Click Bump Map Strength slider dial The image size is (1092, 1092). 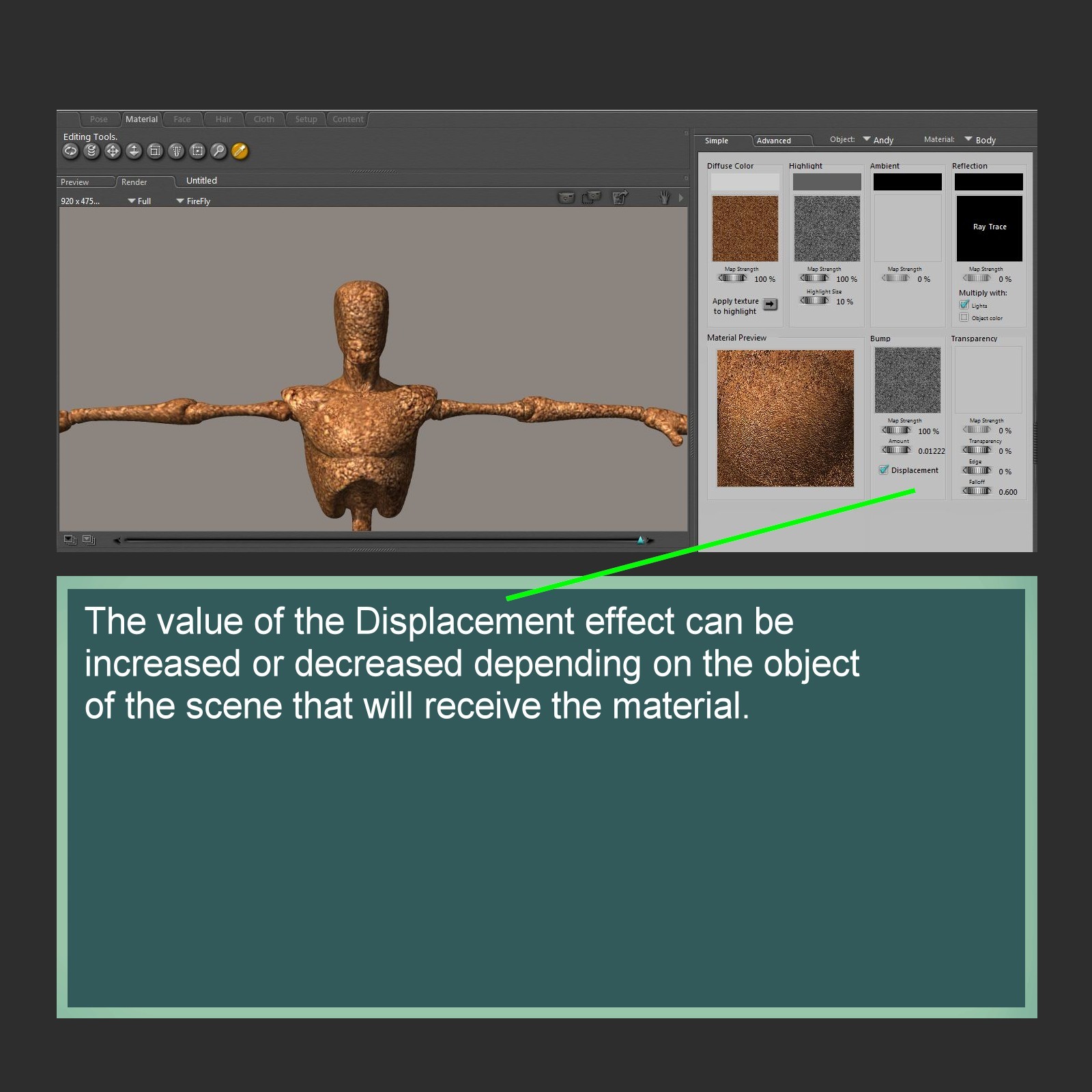[x=896, y=430]
